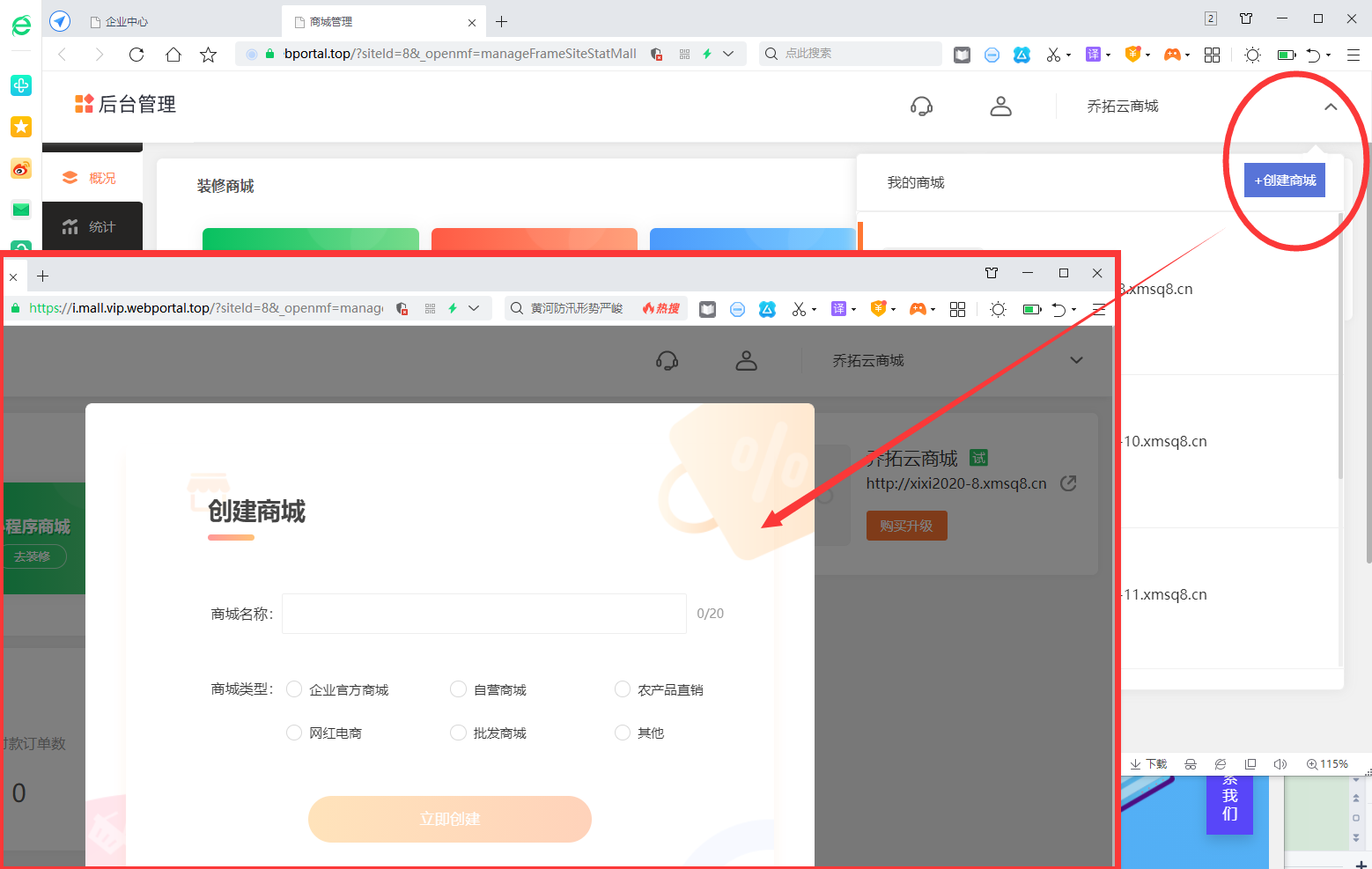Reload the page in back browser window
Screen dimensions: 1372x869
(136, 55)
